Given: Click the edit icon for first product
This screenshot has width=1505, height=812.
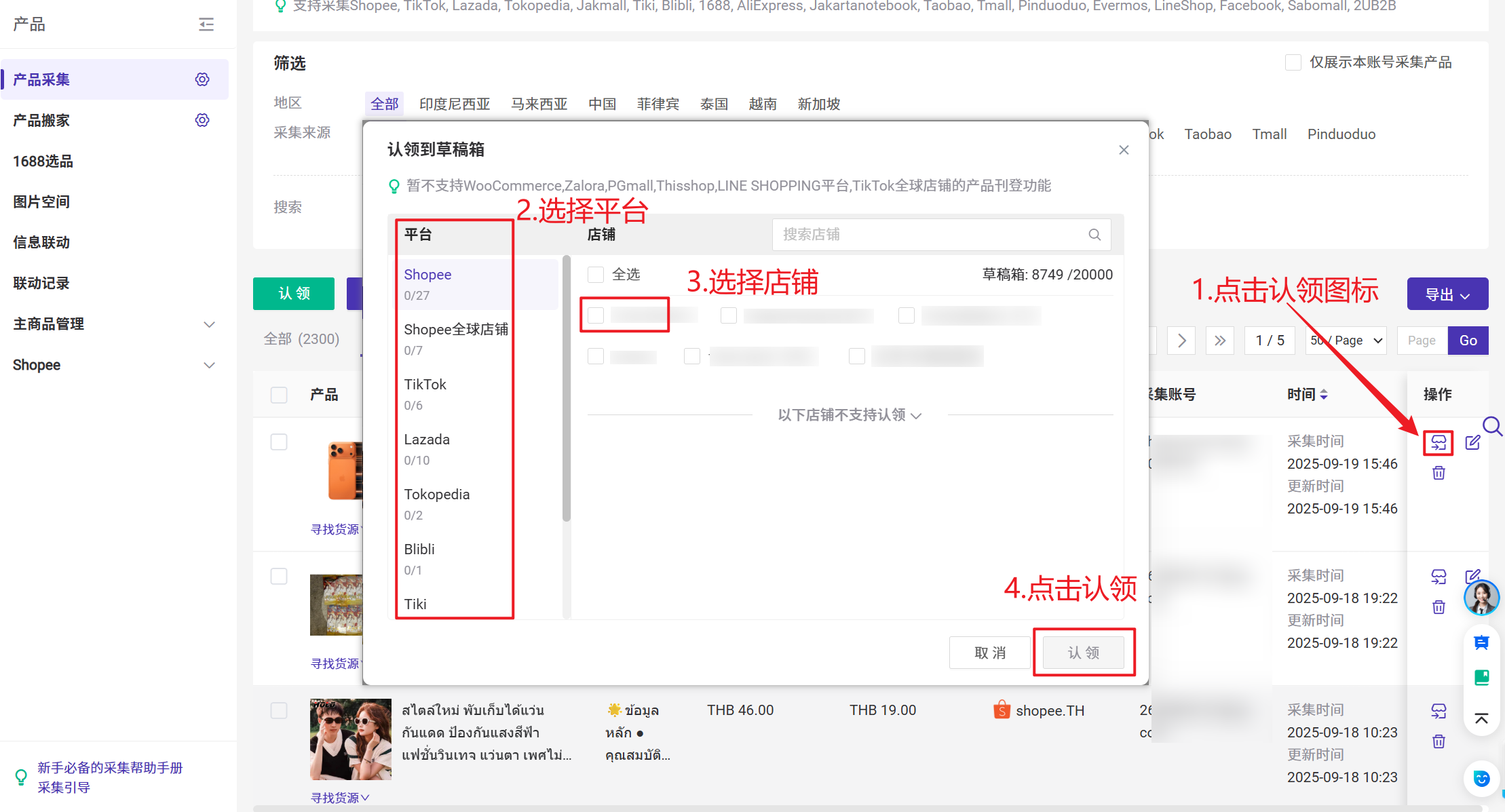Looking at the screenshot, I should (x=1472, y=443).
